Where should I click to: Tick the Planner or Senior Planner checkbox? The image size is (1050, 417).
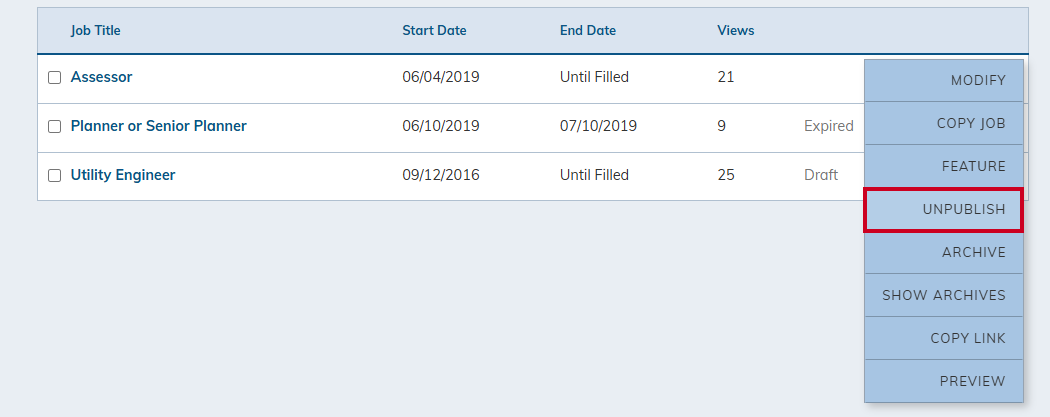coord(54,127)
